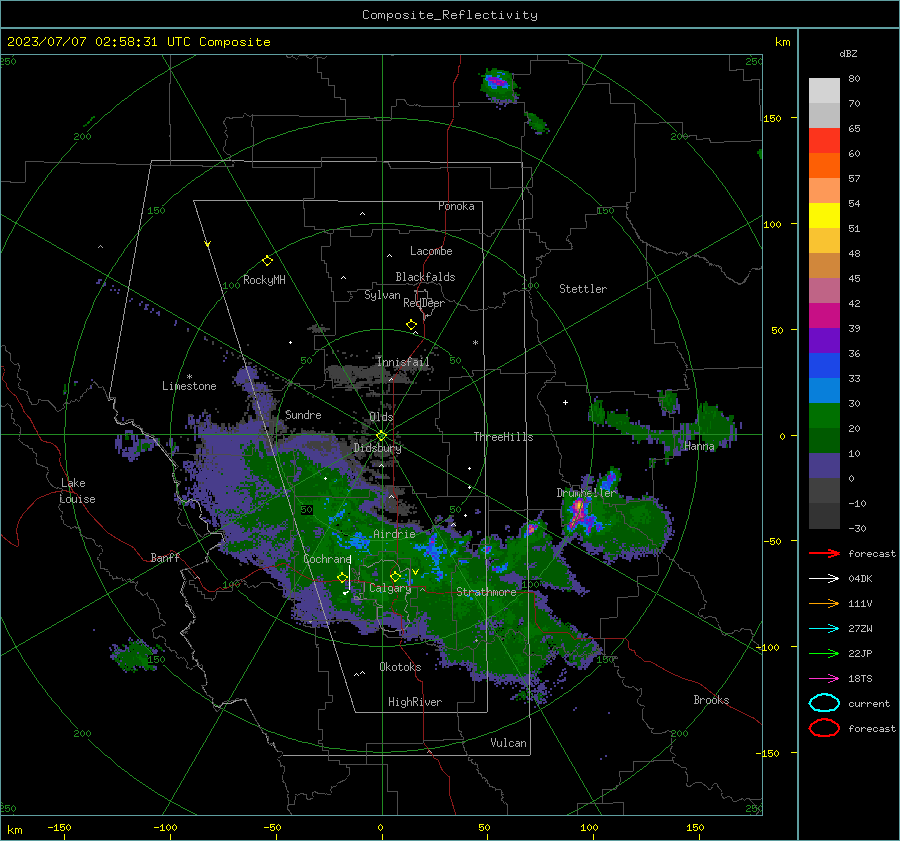This screenshot has height=841, width=900.
Task: Click the yellow diamond marker near RockyMH
Action: [267, 261]
